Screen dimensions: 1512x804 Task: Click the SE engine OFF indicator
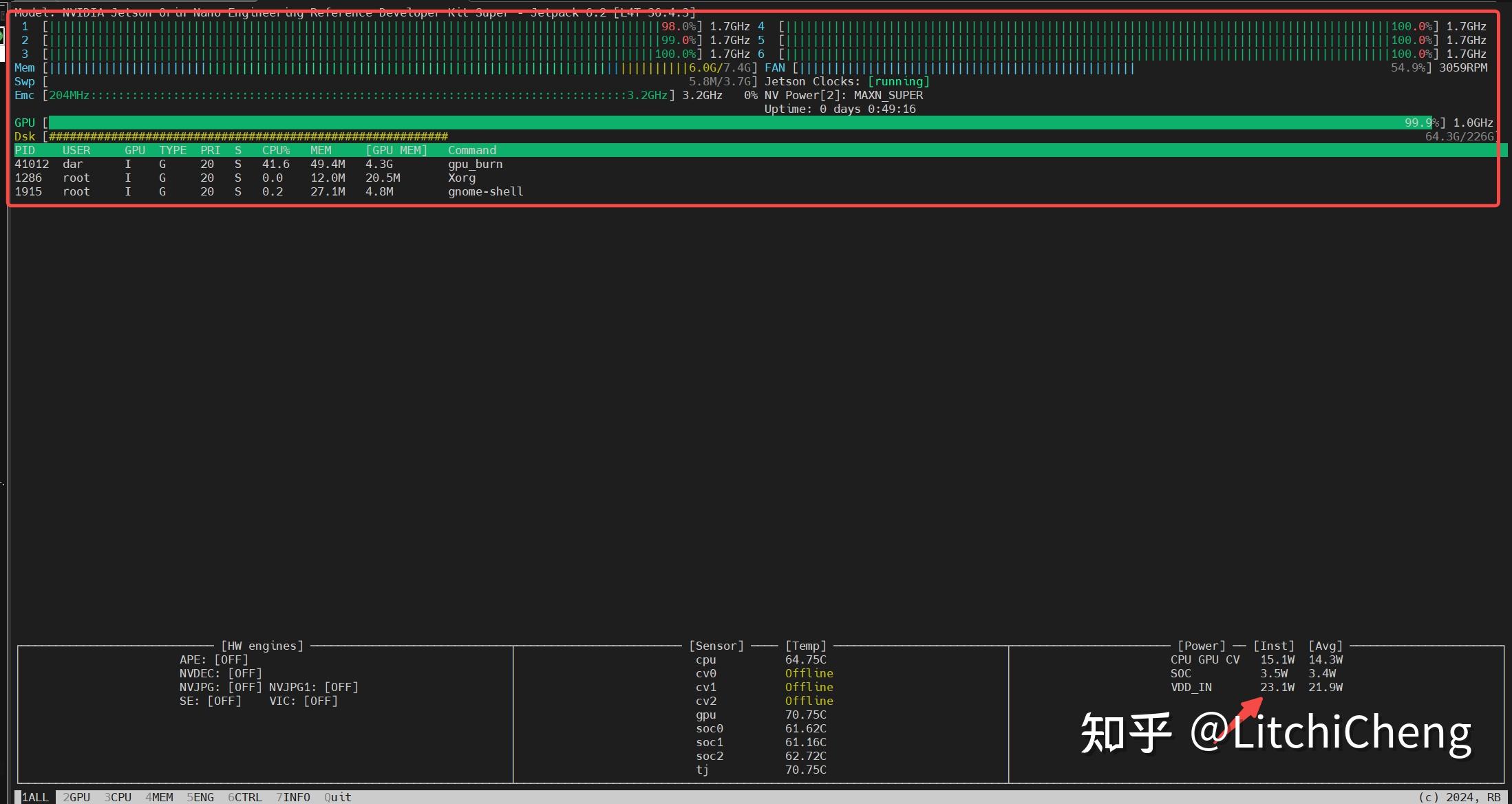(224, 701)
